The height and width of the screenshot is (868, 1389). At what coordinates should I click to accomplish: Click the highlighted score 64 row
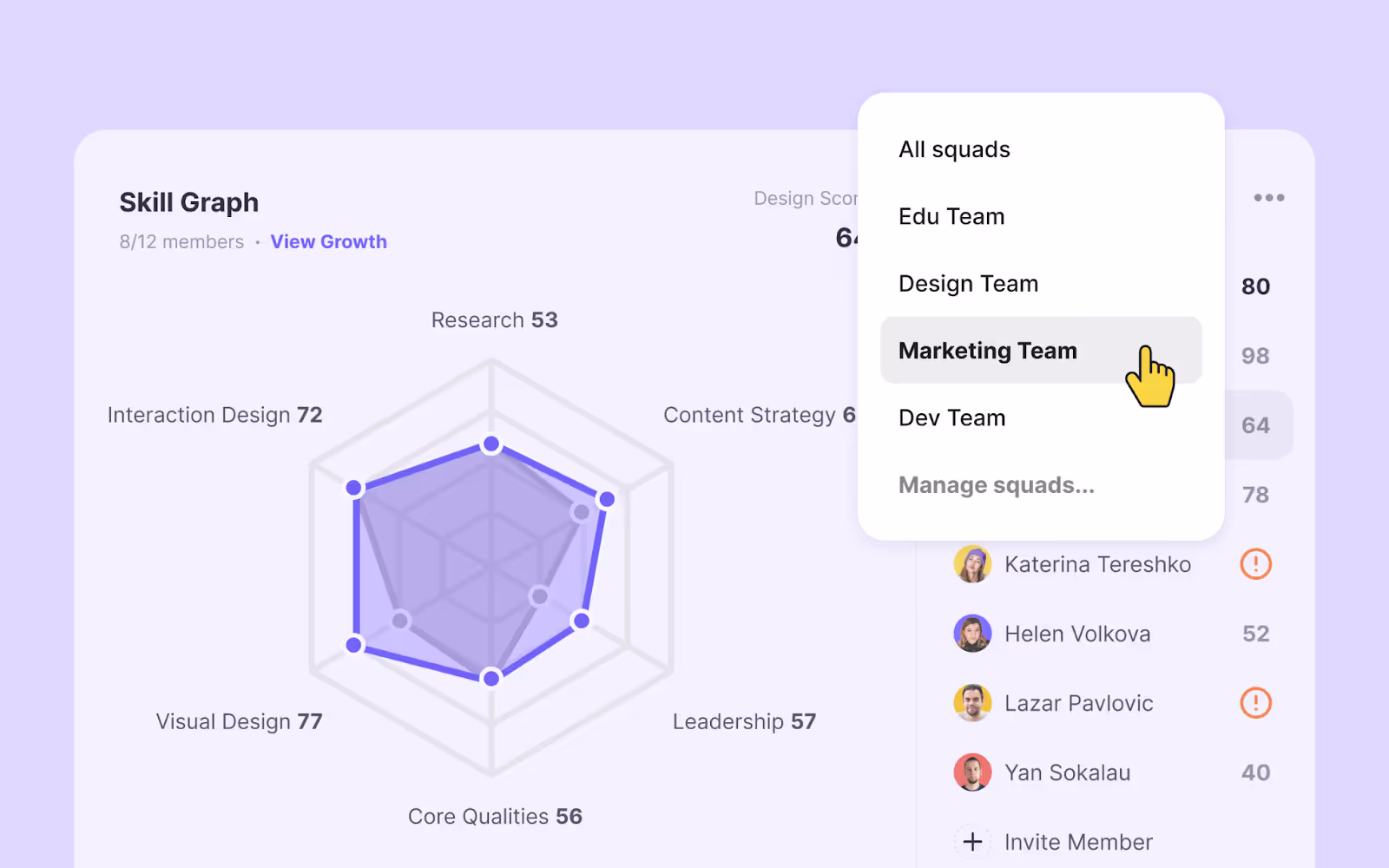pyautogui.click(x=1255, y=424)
